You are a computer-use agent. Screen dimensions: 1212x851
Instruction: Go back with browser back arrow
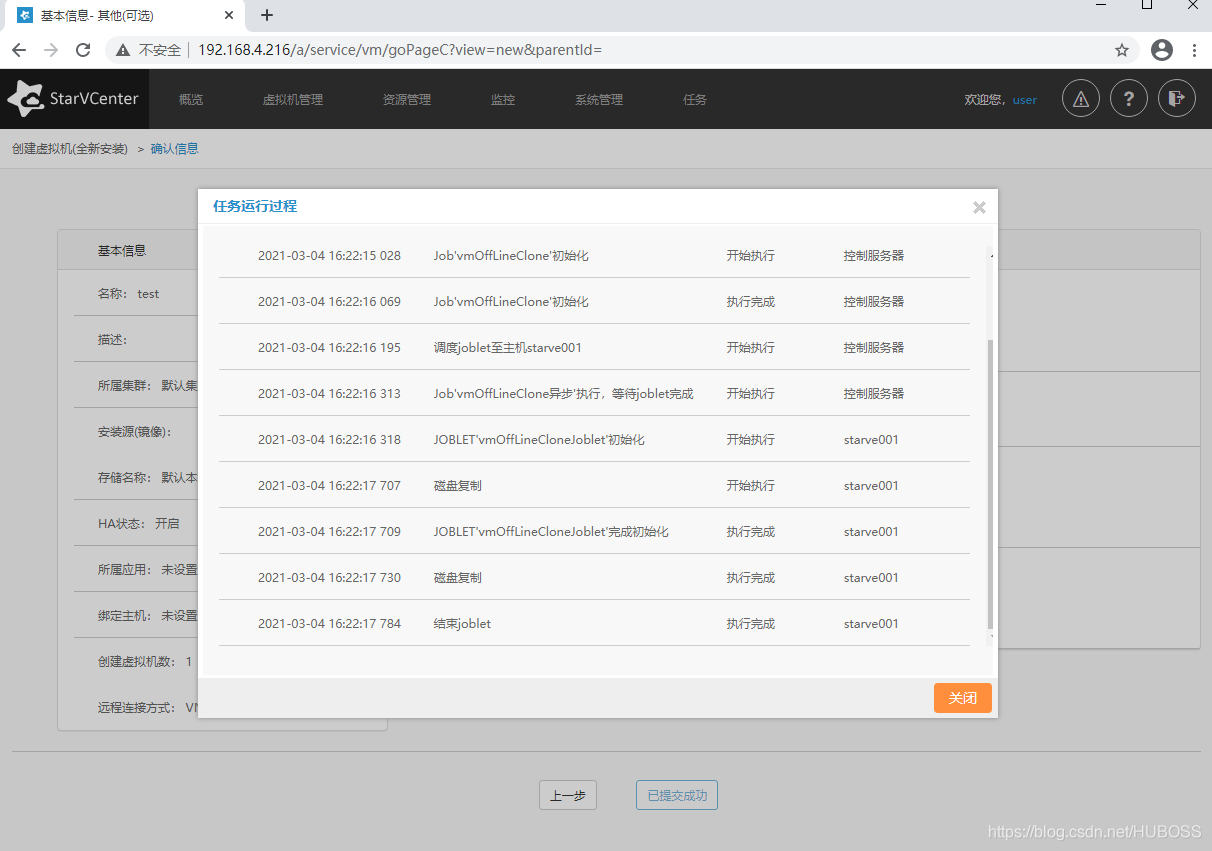[x=19, y=50]
